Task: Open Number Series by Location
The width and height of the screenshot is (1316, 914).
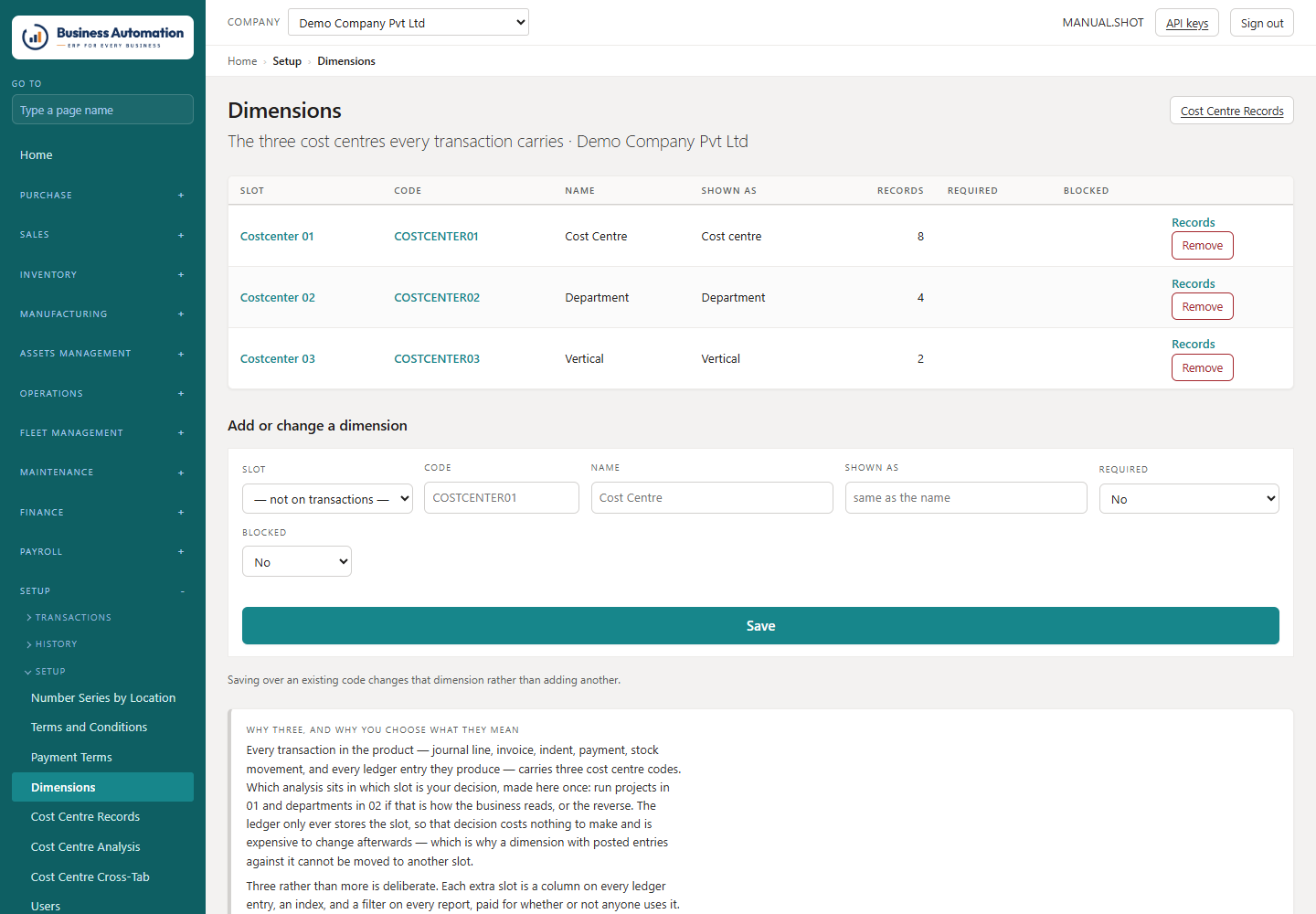Action: [103, 698]
